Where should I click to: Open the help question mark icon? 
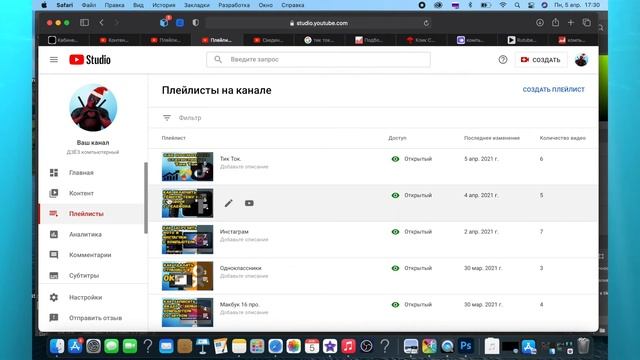(503, 60)
